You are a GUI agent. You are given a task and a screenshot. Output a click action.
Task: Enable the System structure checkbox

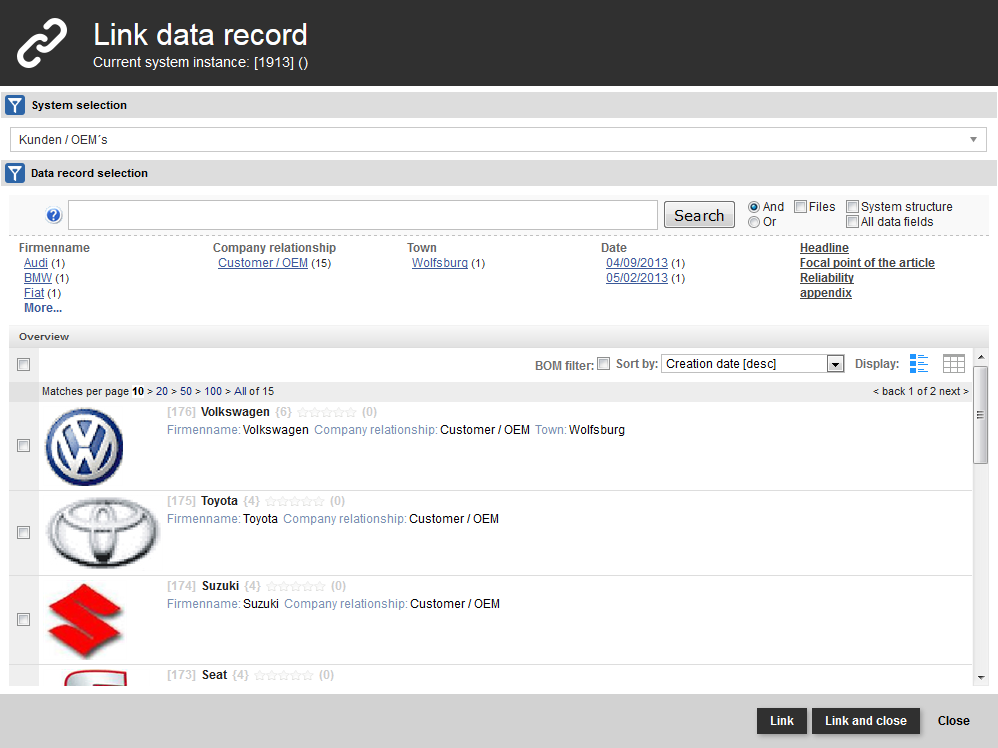[x=852, y=206]
